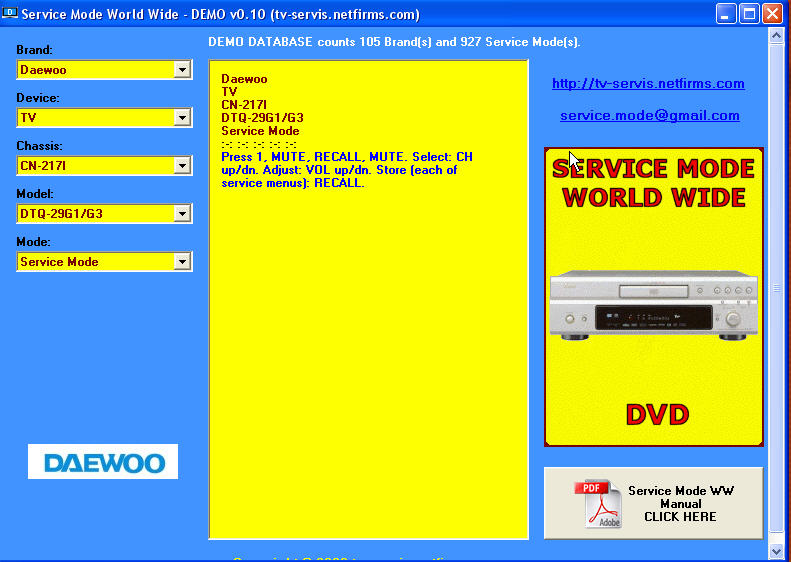Click the 'DTQ-29G1/G3' line in yellow panel
The image size is (791, 562).
[x=262, y=118]
